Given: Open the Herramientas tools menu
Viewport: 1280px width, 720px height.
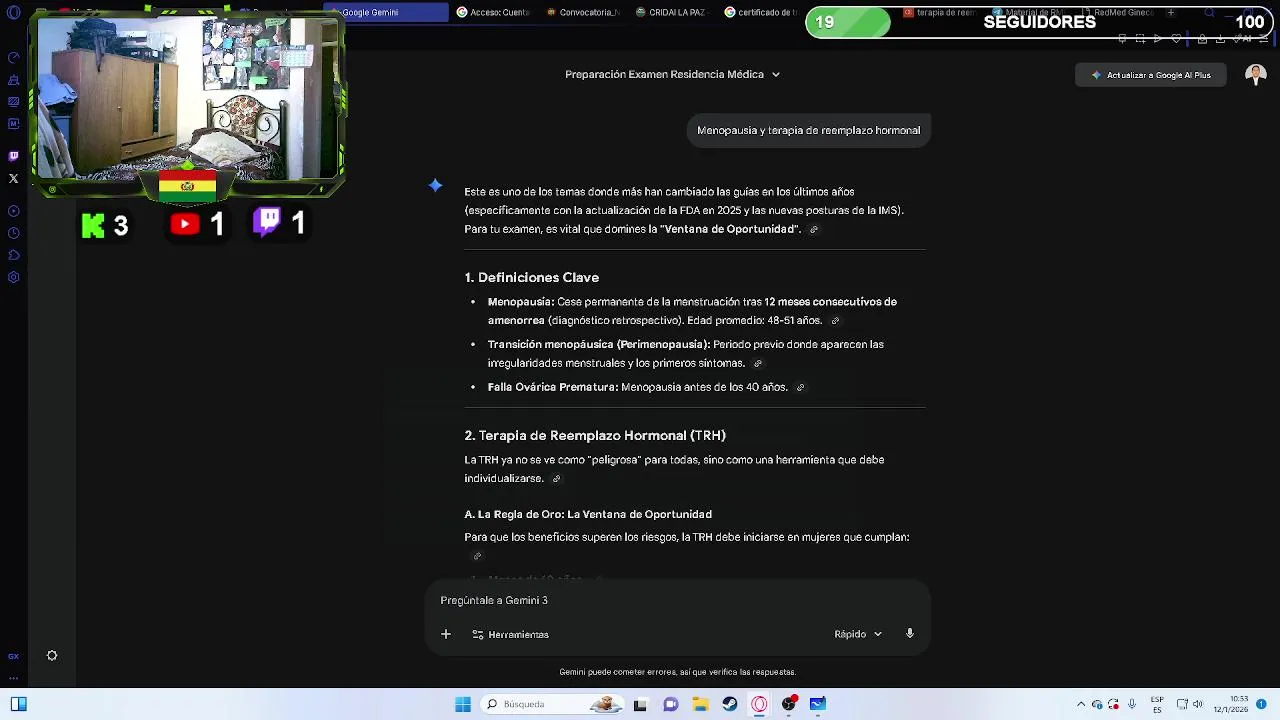Looking at the screenshot, I should click(x=510, y=634).
